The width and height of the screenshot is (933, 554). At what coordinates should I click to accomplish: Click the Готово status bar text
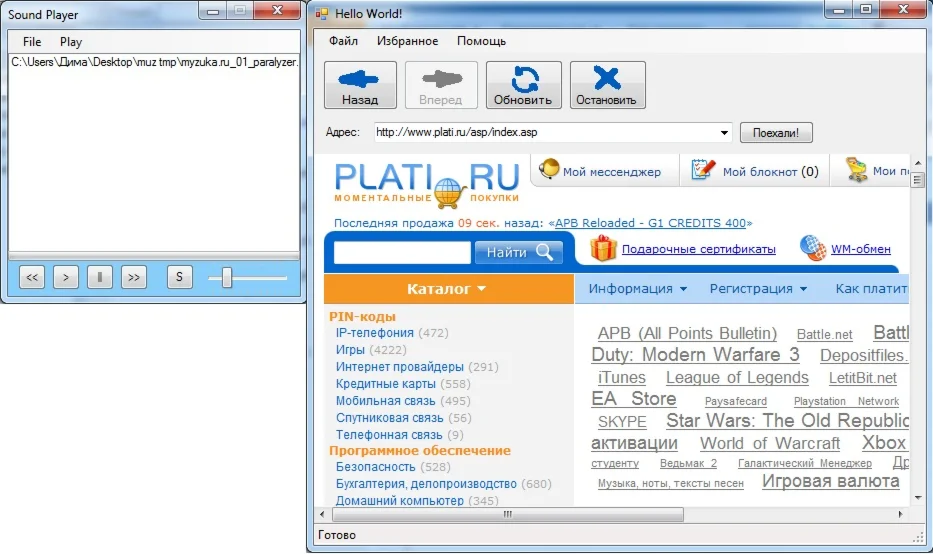coord(337,535)
